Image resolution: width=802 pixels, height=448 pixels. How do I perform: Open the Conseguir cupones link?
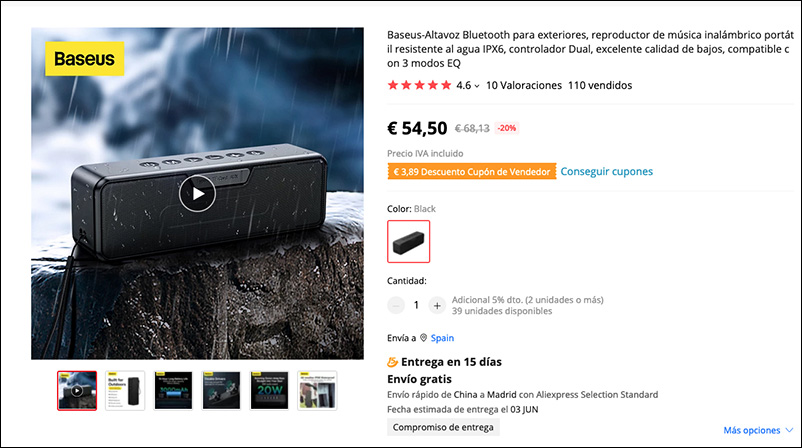pos(607,171)
